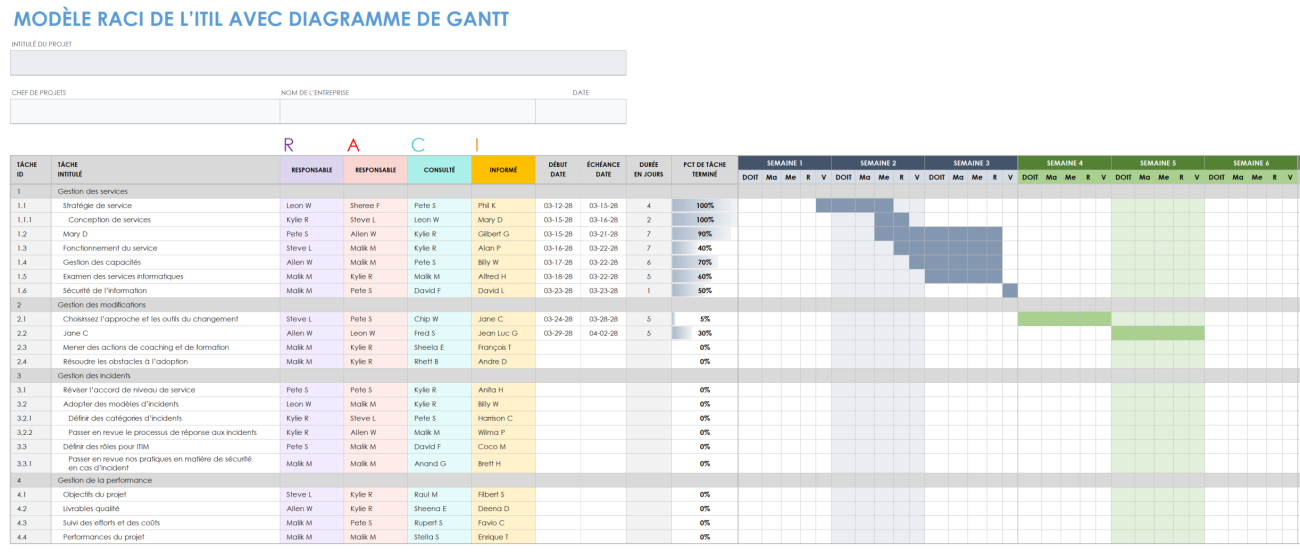Click the Stella S cell

pyautogui.click(x=439, y=537)
